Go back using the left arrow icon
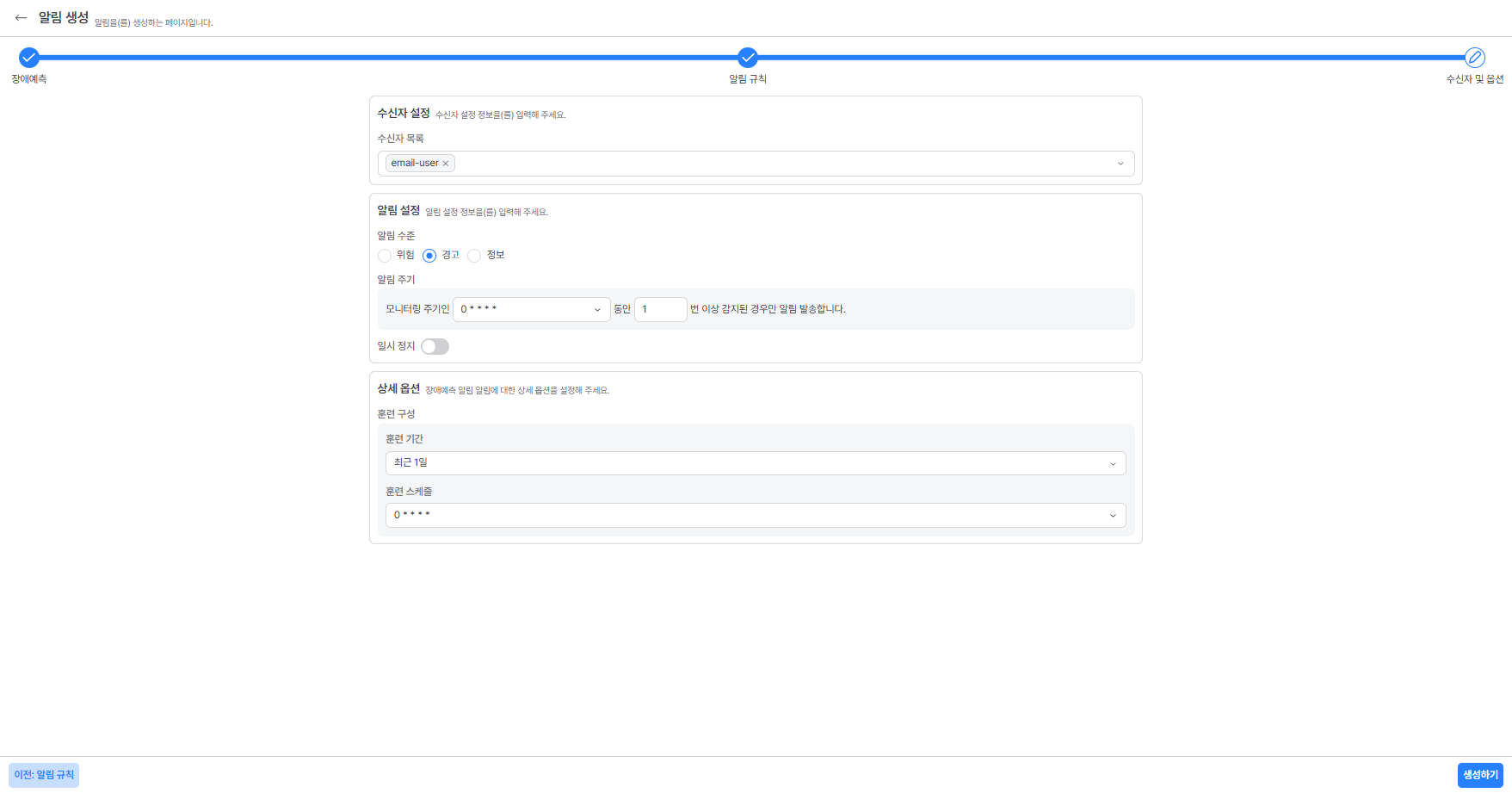The width and height of the screenshot is (1512, 793). pyautogui.click(x=21, y=17)
